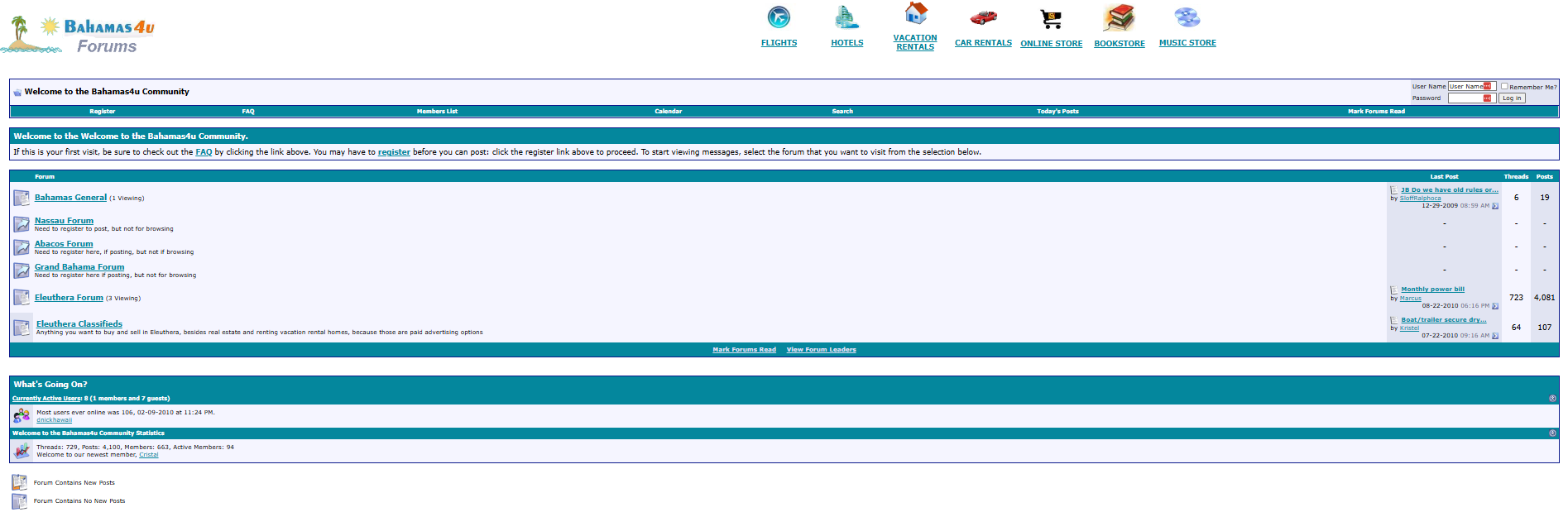Screen dimensions: 1568x517
Task: Go to last post arrow for Monthly power bill
Action: (1495, 306)
